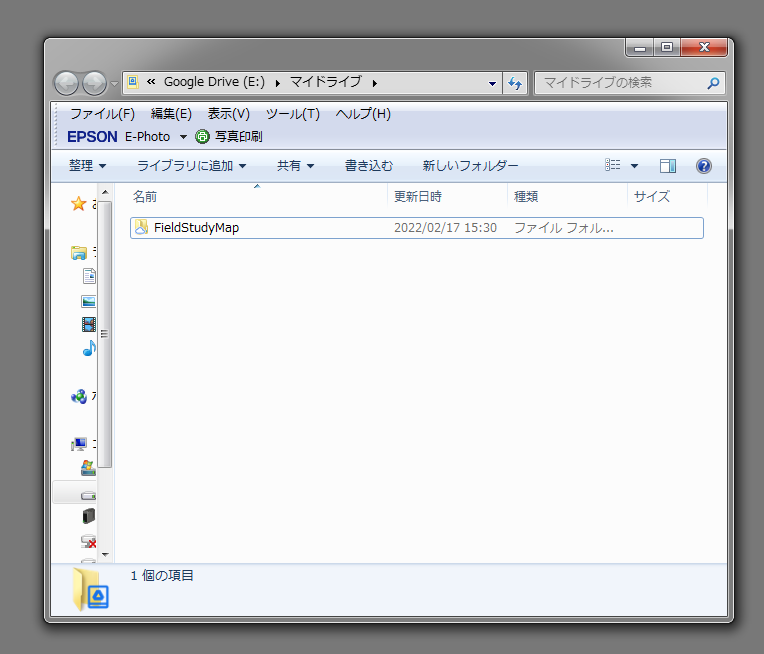Change view with the view mode icon
The height and width of the screenshot is (654, 764).
(x=612, y=166)
